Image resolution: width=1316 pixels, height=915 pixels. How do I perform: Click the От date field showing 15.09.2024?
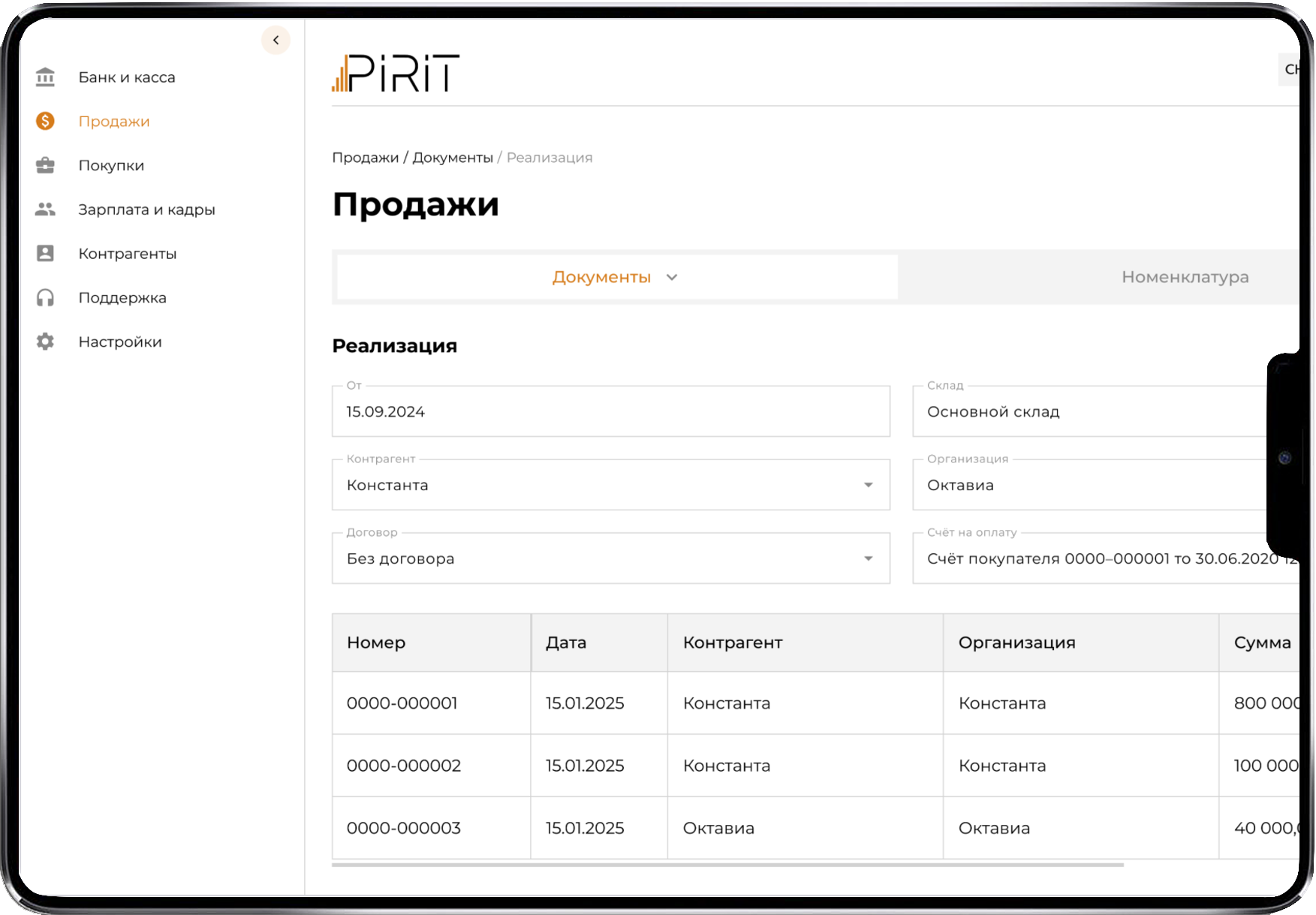[610, 411]
